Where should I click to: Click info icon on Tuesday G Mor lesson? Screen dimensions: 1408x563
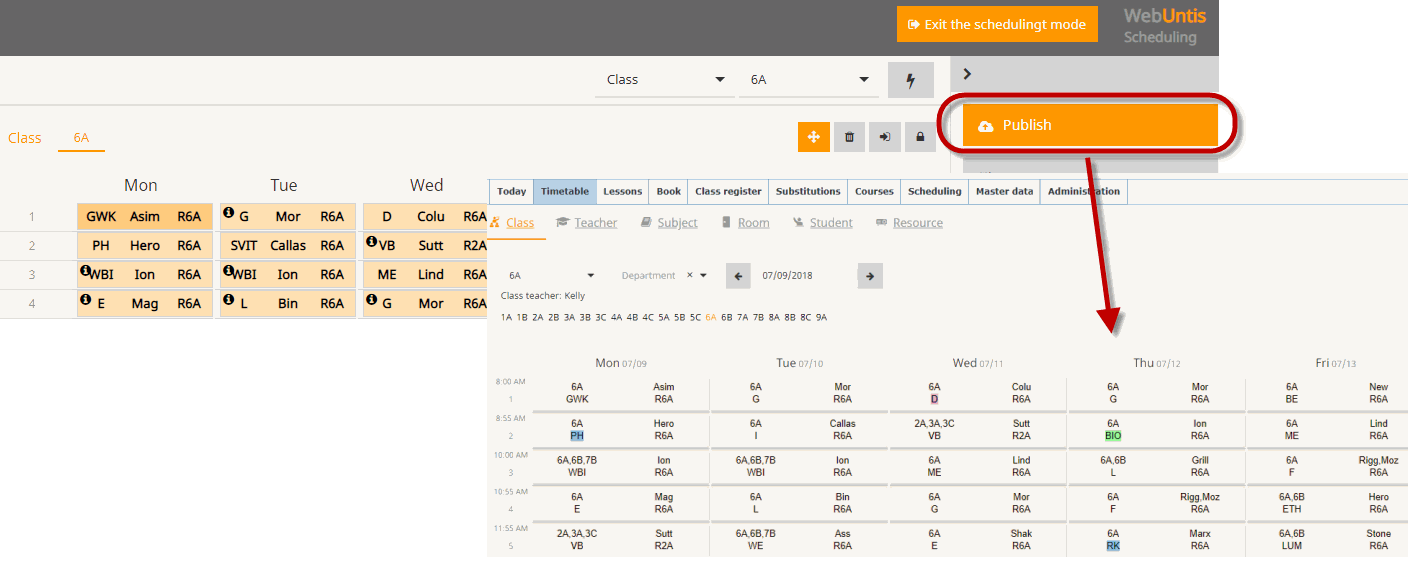pyautogui.click(x=228, y=213)
